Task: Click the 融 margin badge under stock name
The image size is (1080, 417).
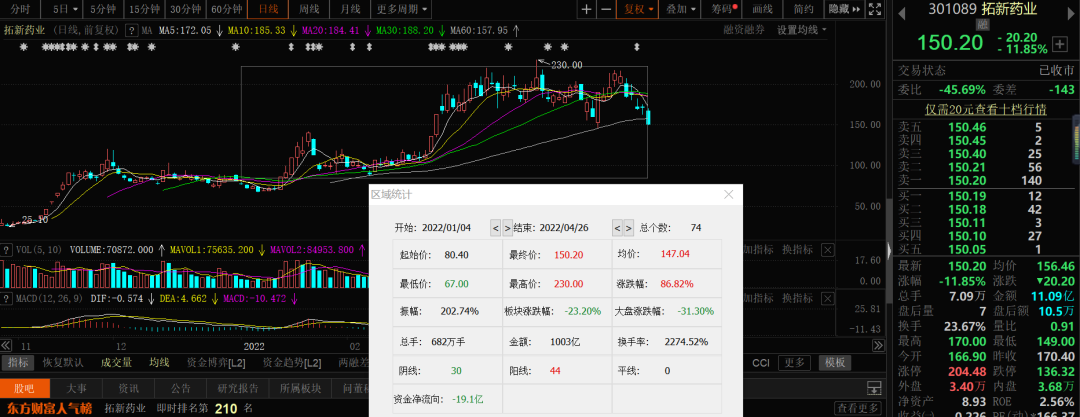Action: click(x=983, y=23)
